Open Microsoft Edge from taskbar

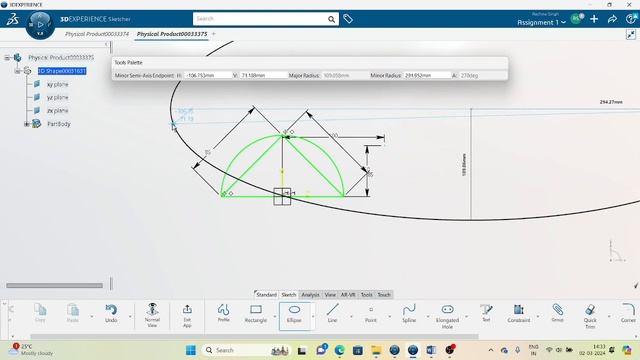[x=339, y=350]
